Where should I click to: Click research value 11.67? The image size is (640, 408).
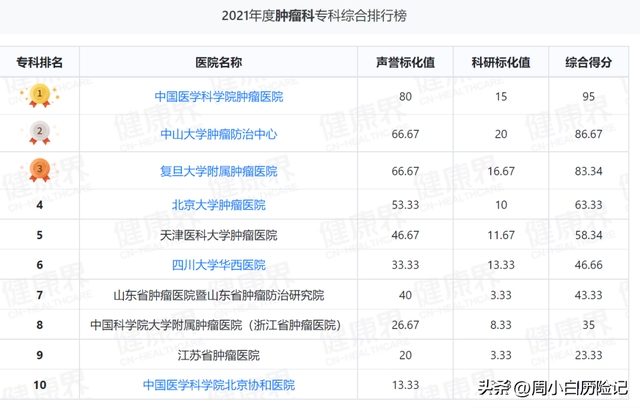coord(501,235)
